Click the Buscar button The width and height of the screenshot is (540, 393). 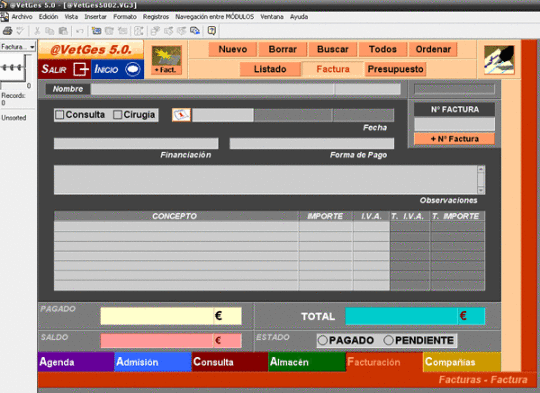tap(332, 49)
